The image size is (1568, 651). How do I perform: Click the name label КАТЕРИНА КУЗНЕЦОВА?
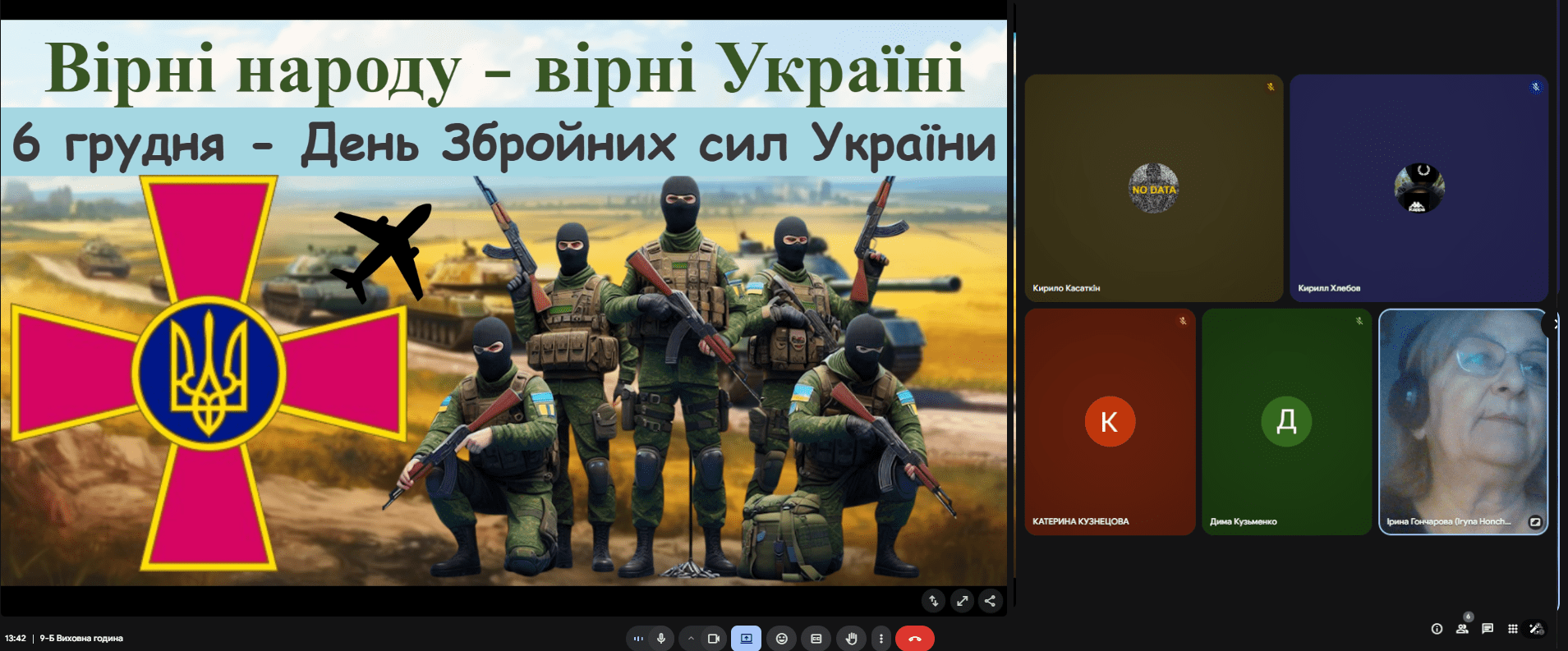(x=1081, y=521)
